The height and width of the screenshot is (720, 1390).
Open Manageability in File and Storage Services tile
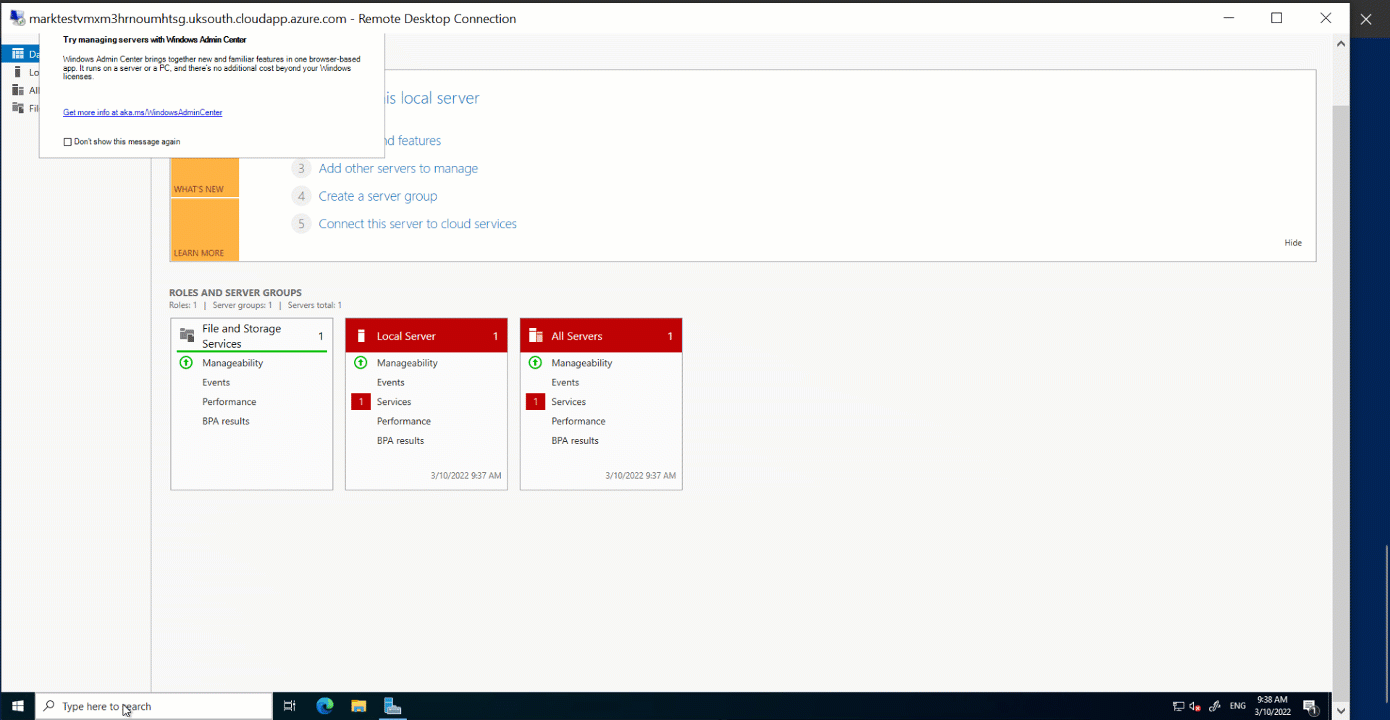click(x=233, y=363)
